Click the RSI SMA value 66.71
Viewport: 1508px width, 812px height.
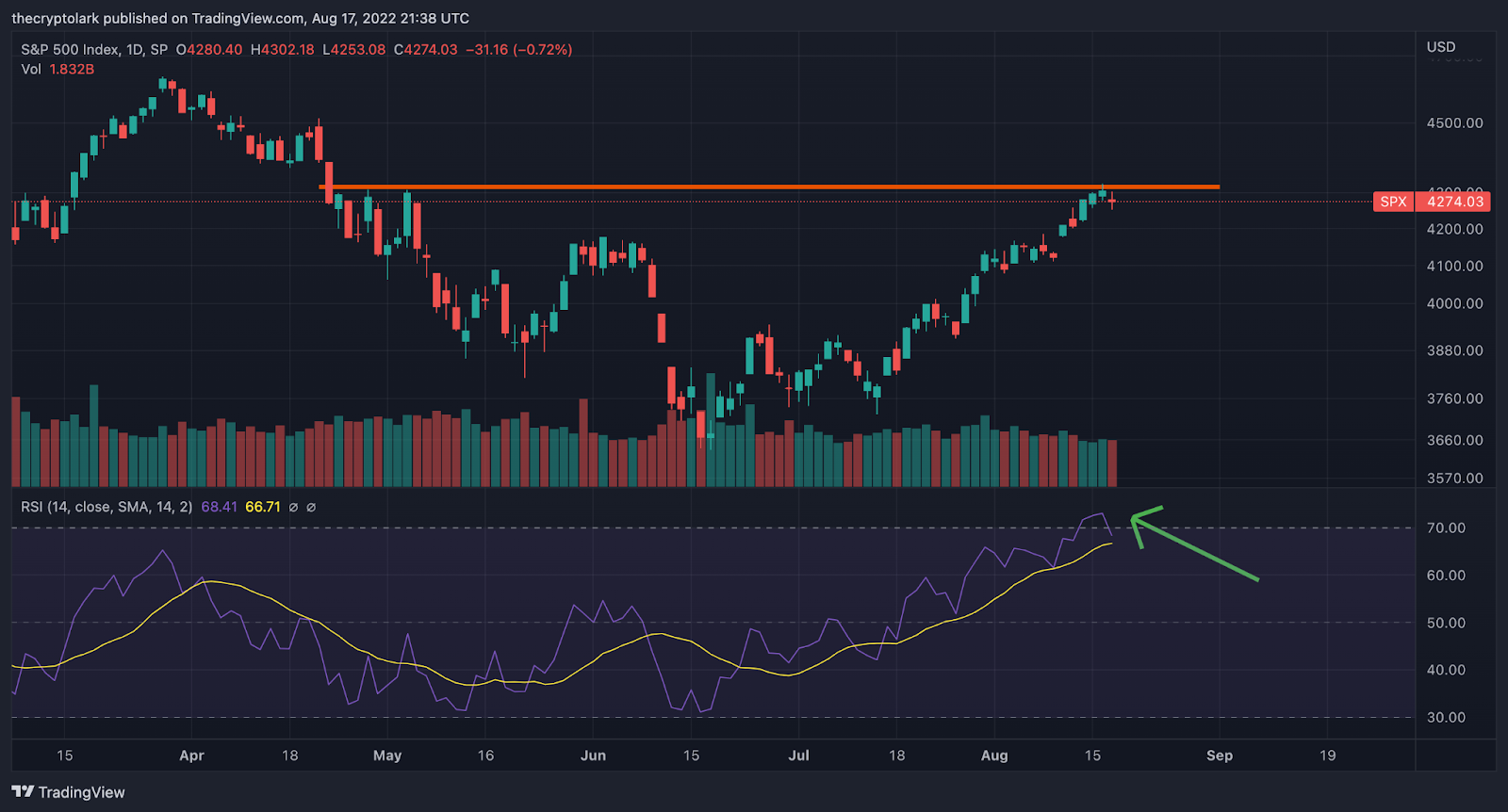[x=263, y=507]
